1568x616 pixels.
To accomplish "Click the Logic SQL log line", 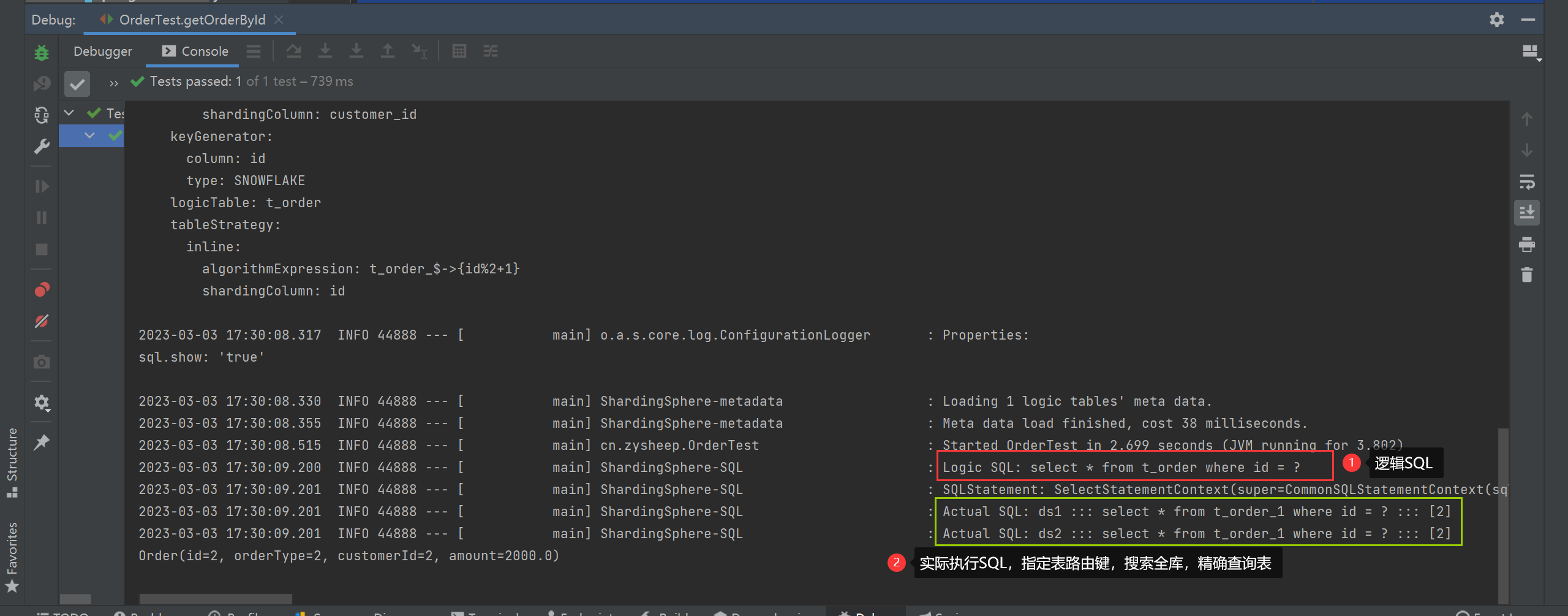I will pos(1121,468).
